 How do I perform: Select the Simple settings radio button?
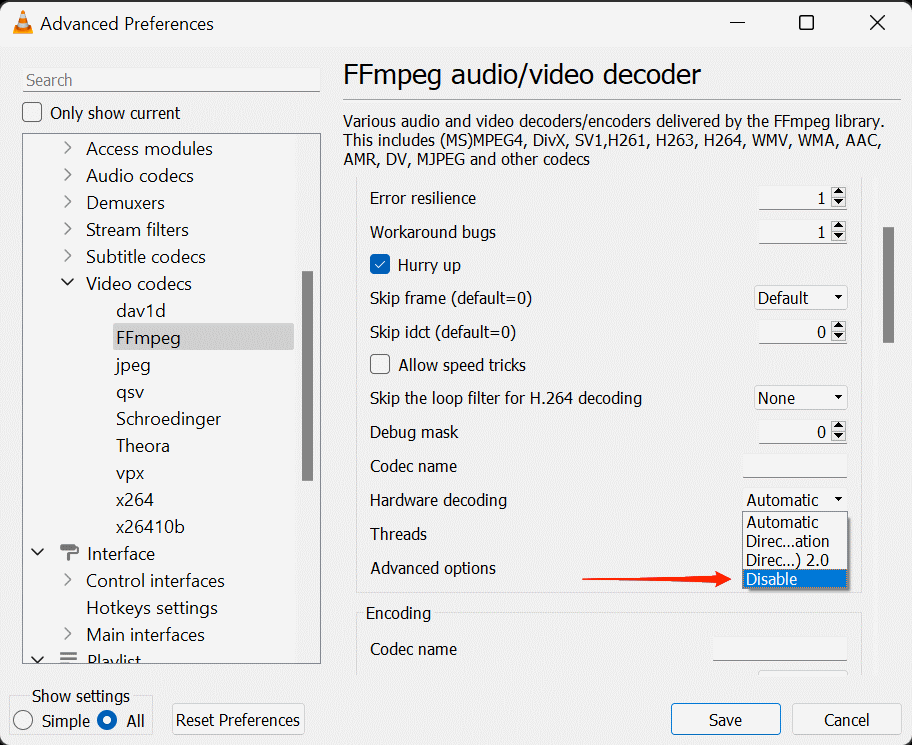23,720
